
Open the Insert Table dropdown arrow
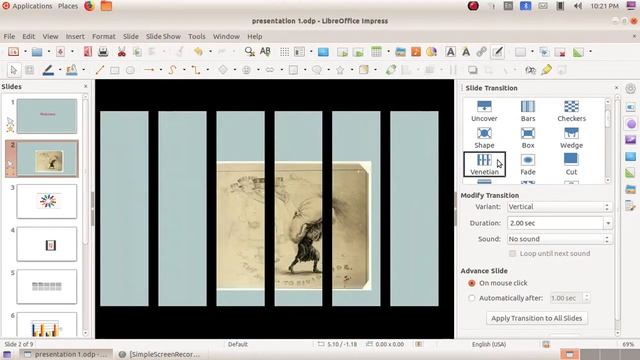coord(388,52)
